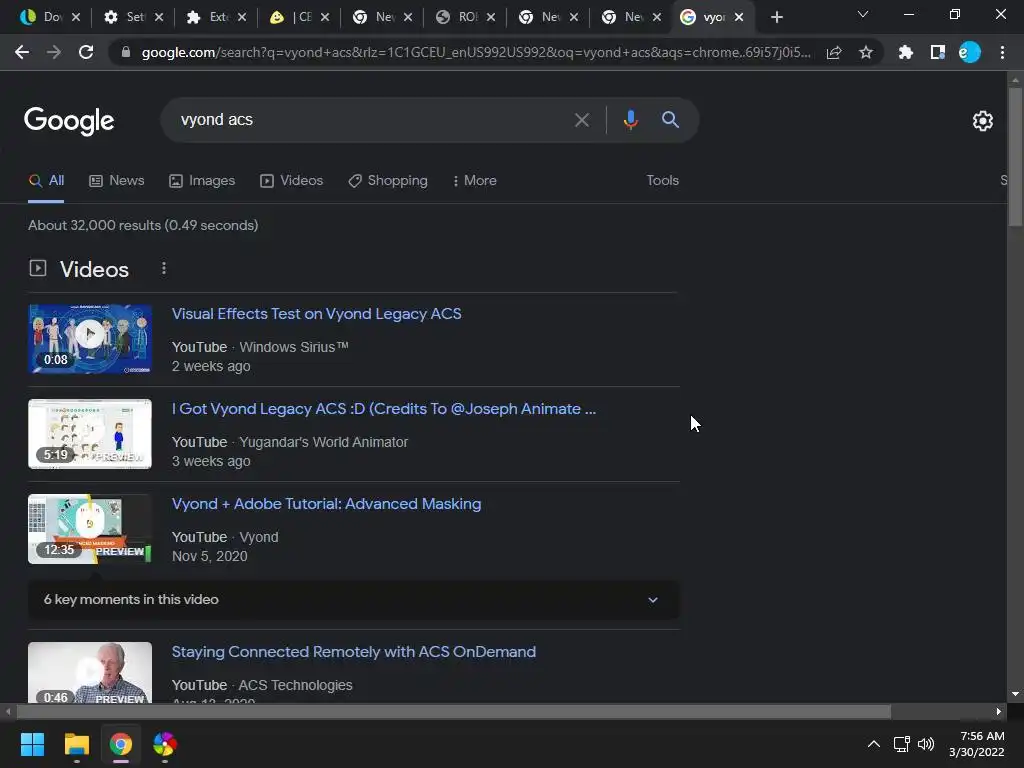Close the Settings browser tab
Image resolution: width=1024 pixels, height=768 pixels.
click(x=159, y=18)
